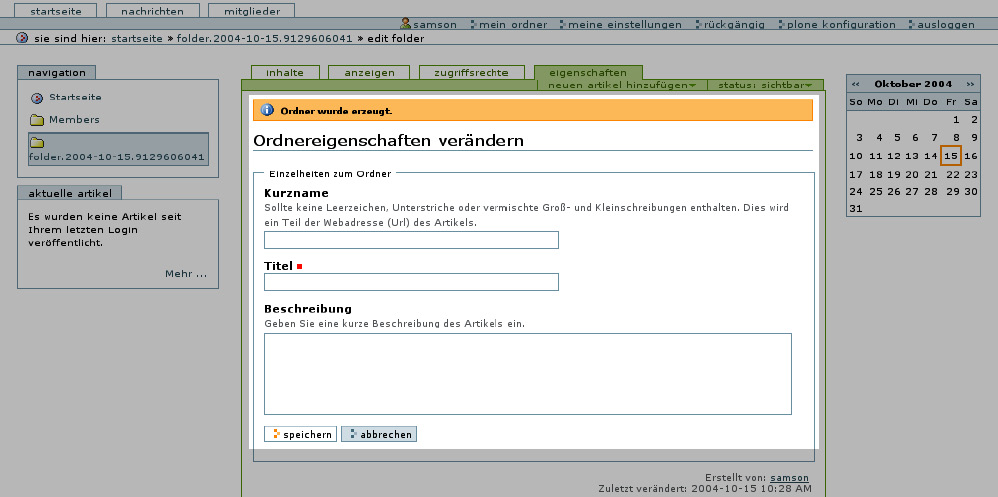The width and height of the screenshot is (998, 497).
Task: Switch to the inhalte tab
Action: 285,72
